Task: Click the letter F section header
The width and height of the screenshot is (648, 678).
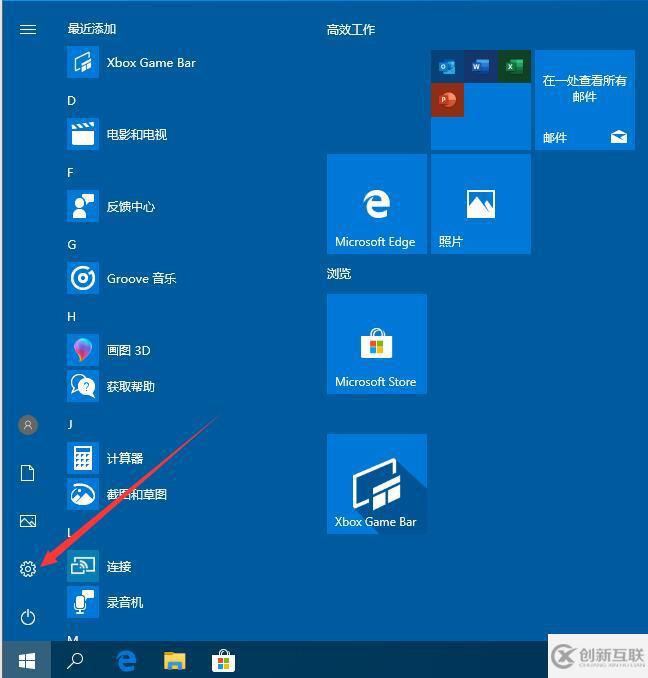Action: (x=70, y=173)
